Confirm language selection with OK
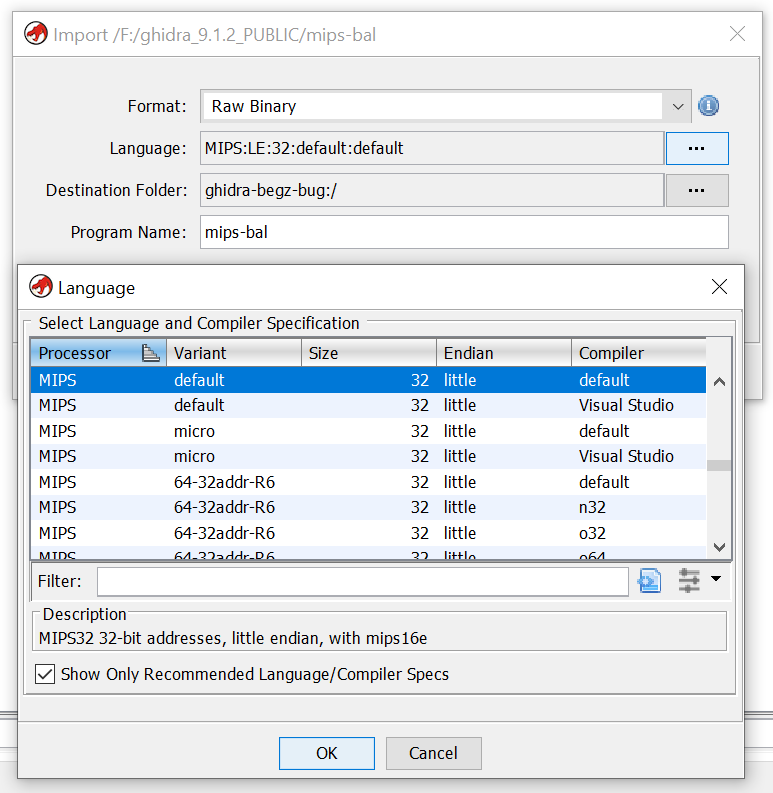The width and height of the screenshot is (773, 793). [x=327, y=753]
